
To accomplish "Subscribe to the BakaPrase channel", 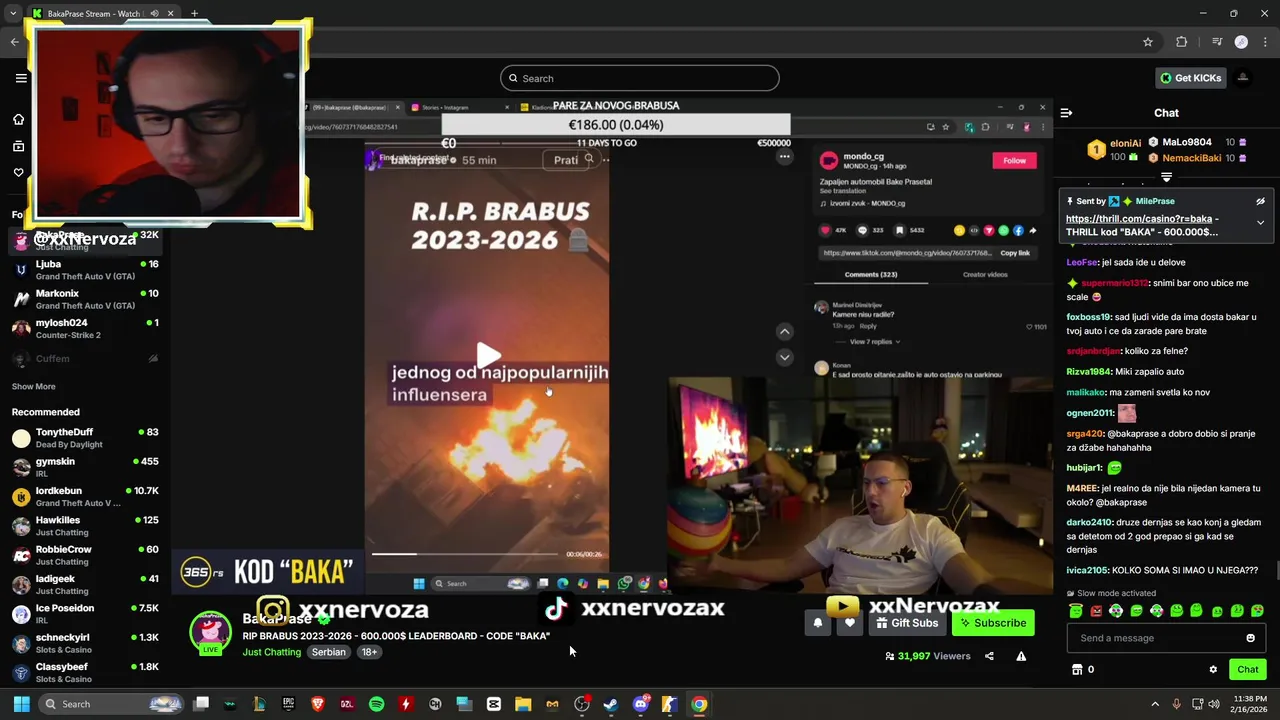I will pyautogui.click(x=993, y=623).
